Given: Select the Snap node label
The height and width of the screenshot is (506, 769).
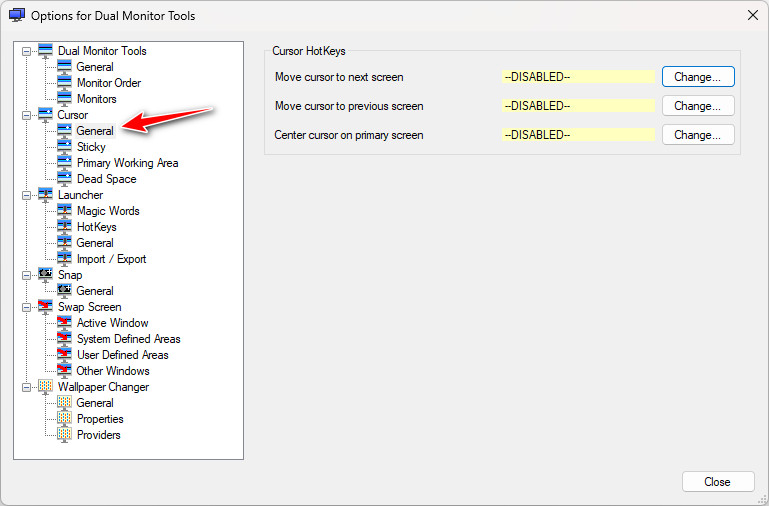Looking at the screenshot, I should click(x=70, y=275).
